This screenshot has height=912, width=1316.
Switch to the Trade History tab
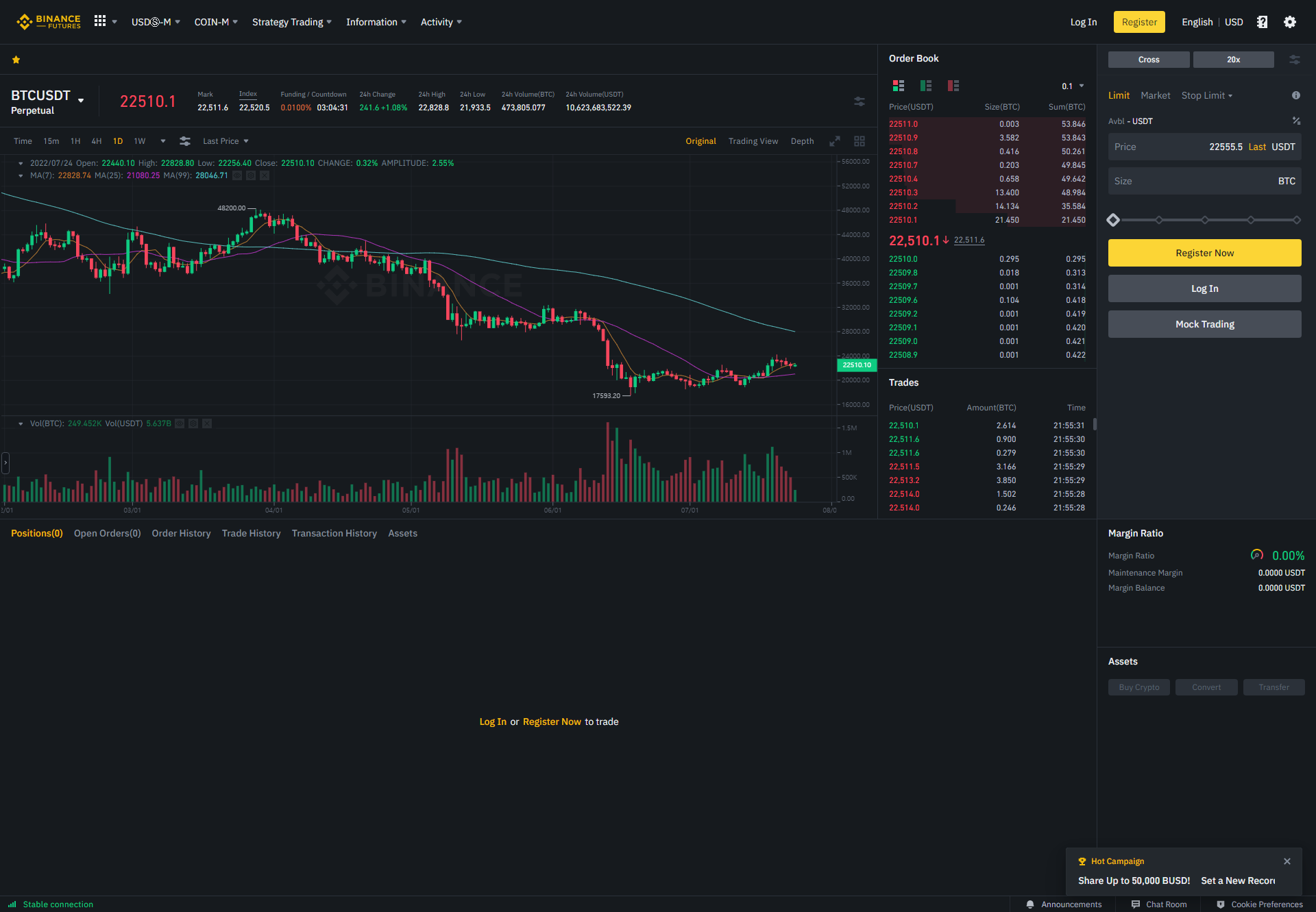251,533
